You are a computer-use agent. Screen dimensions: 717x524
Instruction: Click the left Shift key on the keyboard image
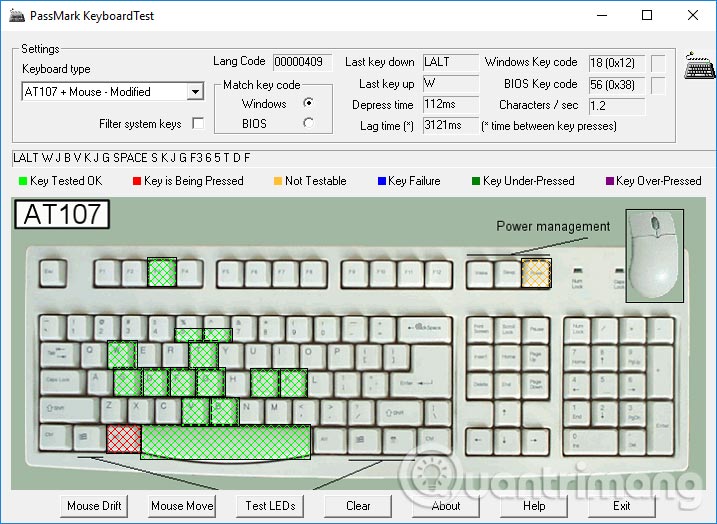point(70,410)
